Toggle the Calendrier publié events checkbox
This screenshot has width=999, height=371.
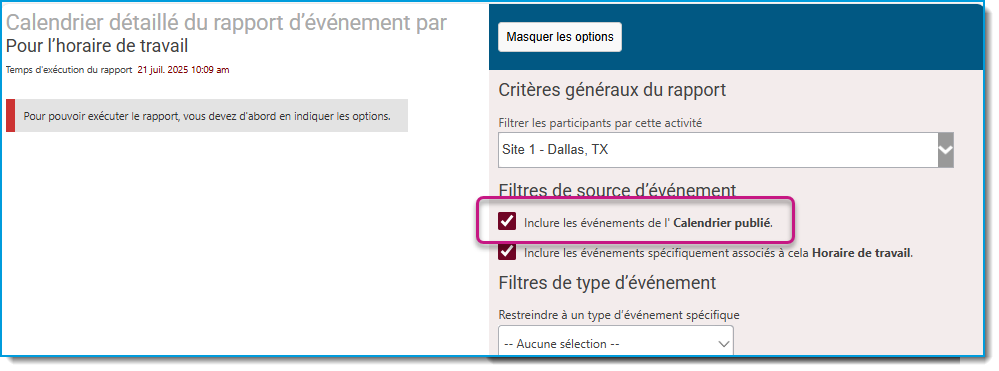[507, 221]
